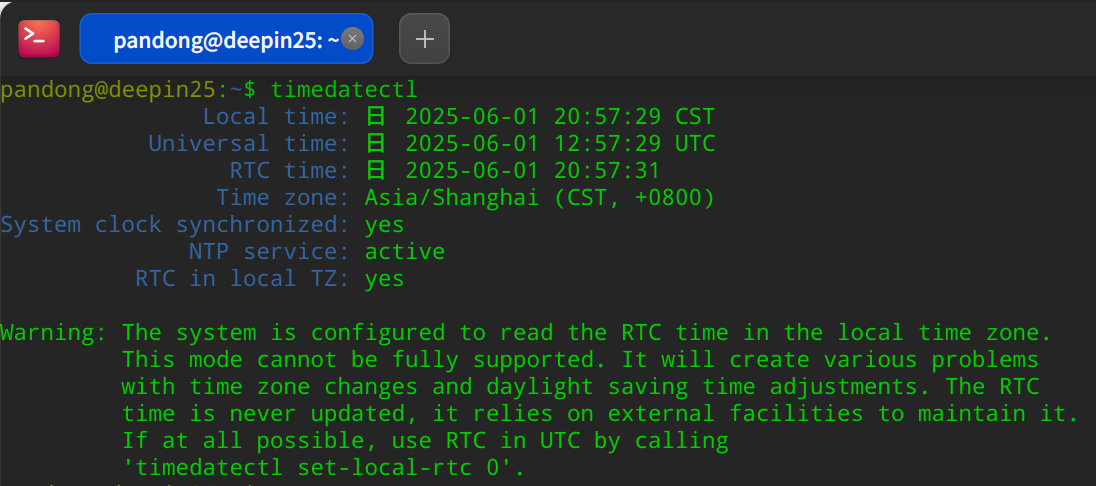Click the pandong@deepin25 prompt text
This screenshot has height=486, width=1096.
[x=109, y=90]
